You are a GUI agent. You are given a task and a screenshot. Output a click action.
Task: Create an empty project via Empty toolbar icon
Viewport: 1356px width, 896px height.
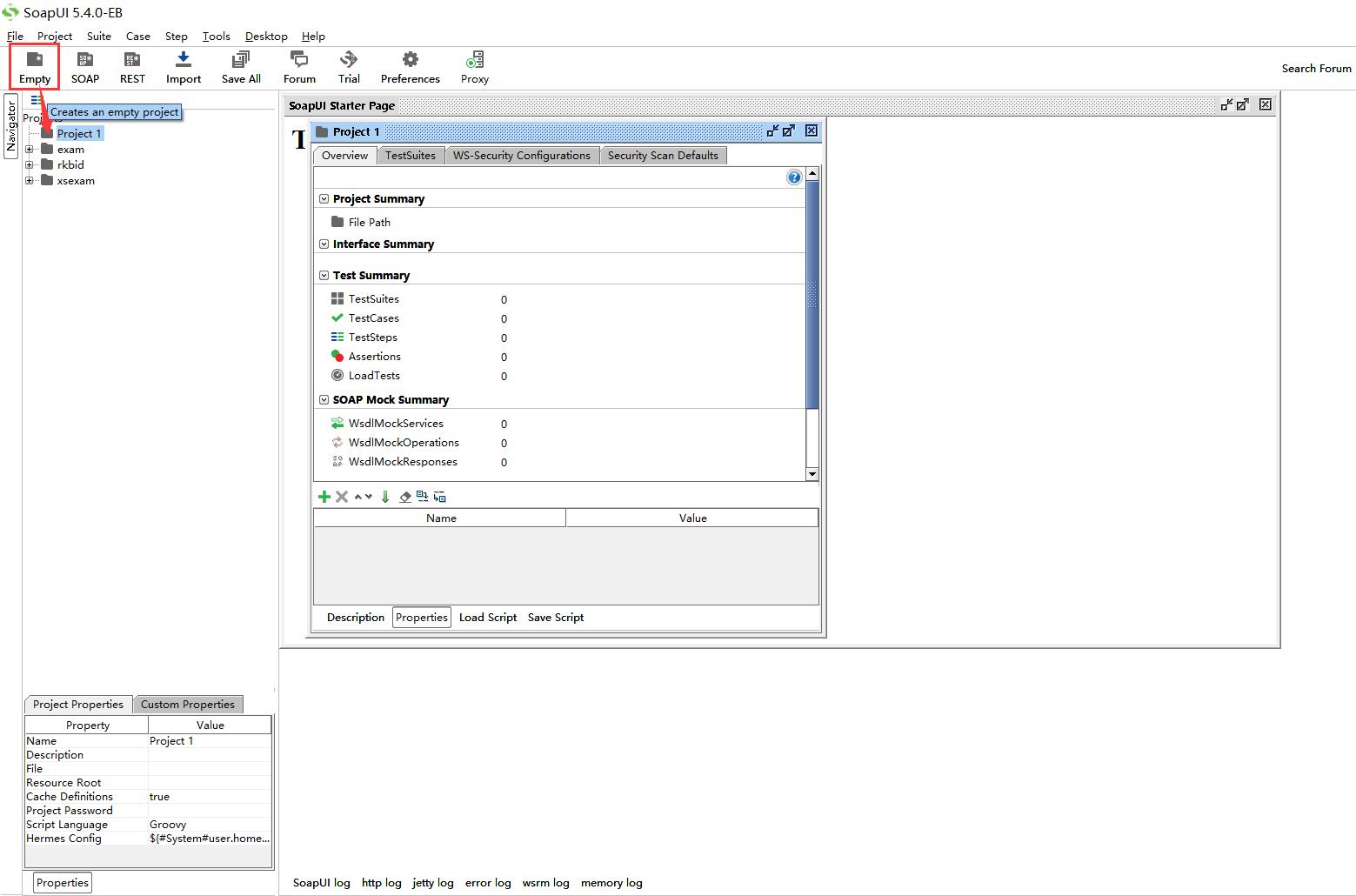(x=33, y=65)
